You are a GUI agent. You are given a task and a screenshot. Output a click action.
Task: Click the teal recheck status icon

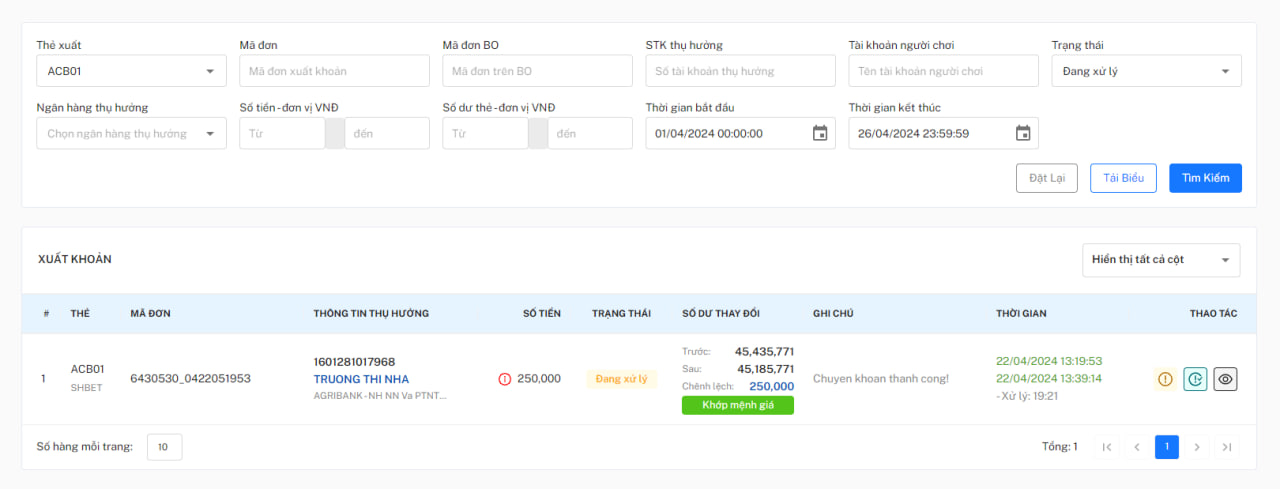(1195, 379)
